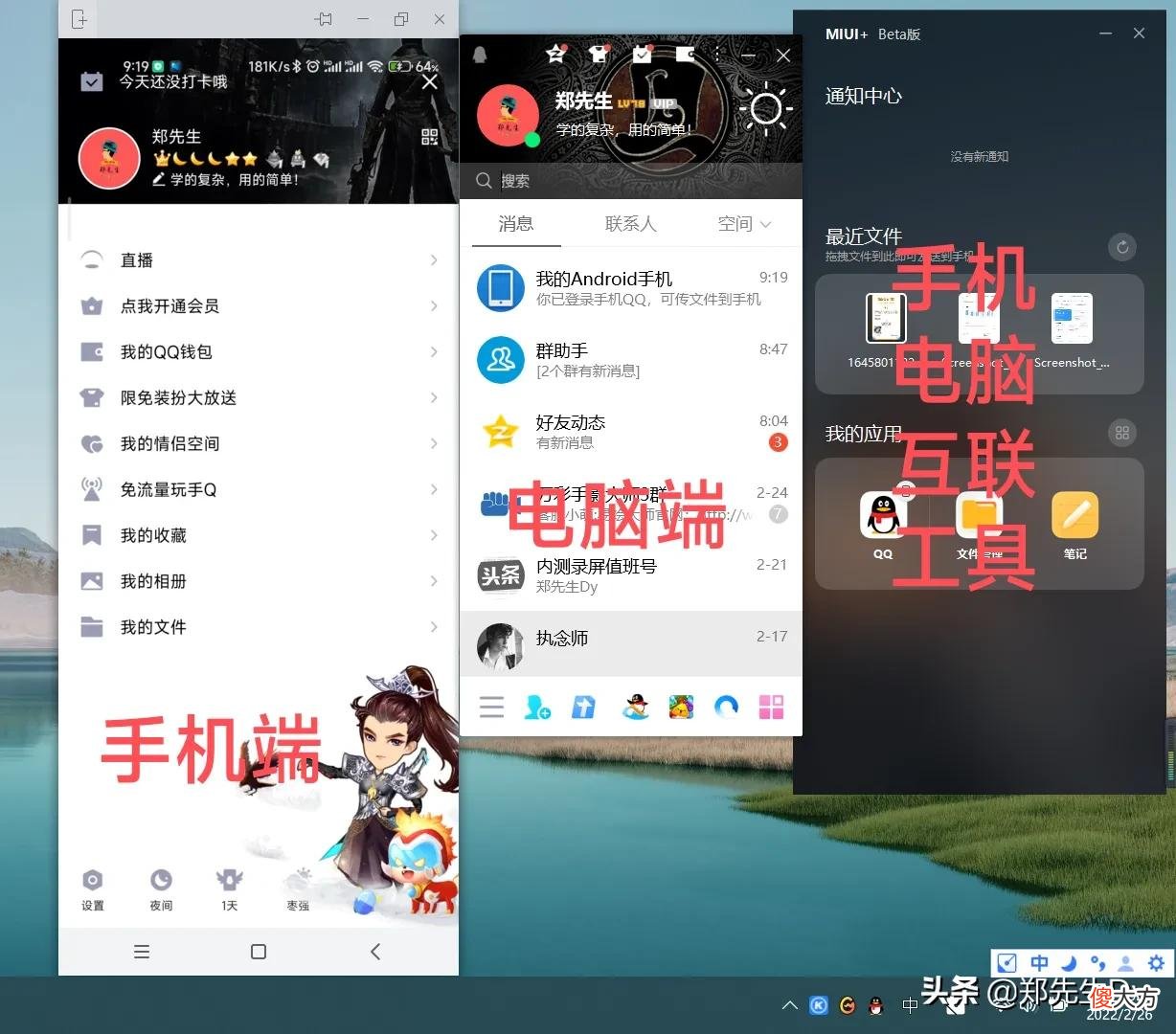The width and height of the screenshot is (1176, 1034).
Task: Click the 中 Chinese mode in IME toolbar
Action: point(1039,963)
